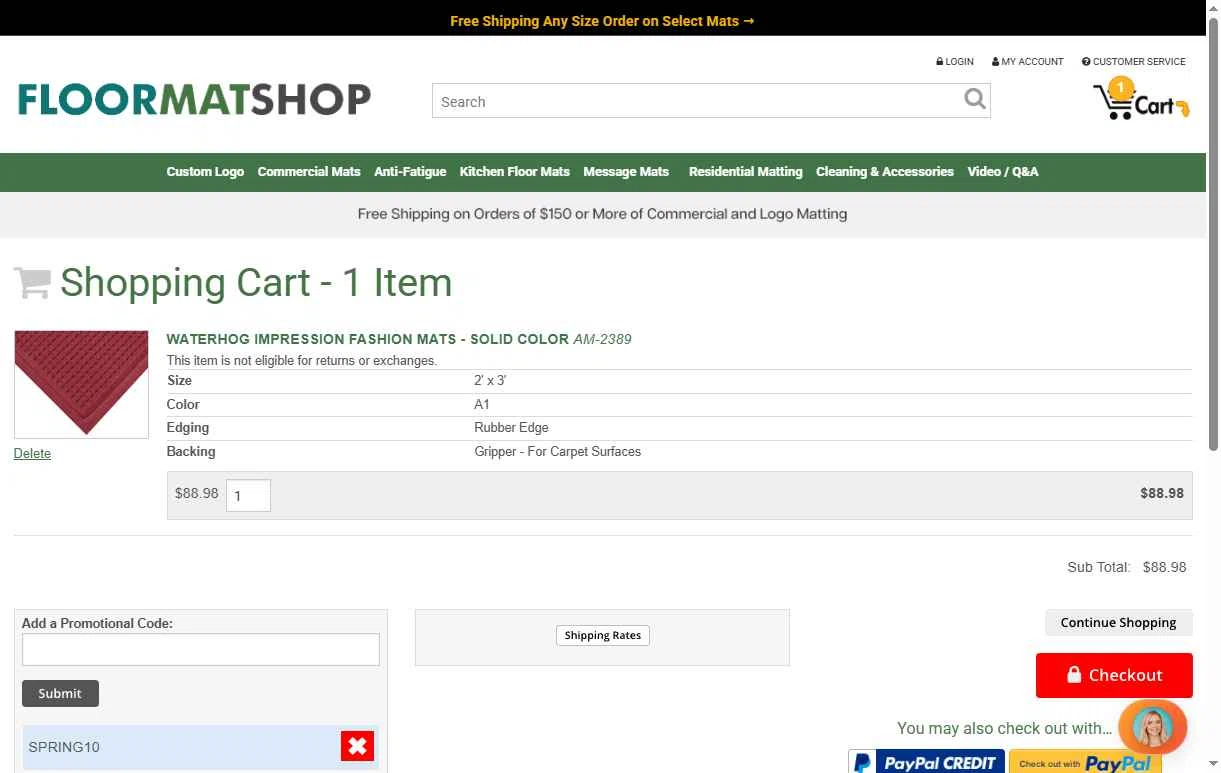Click the search input field

697,101
